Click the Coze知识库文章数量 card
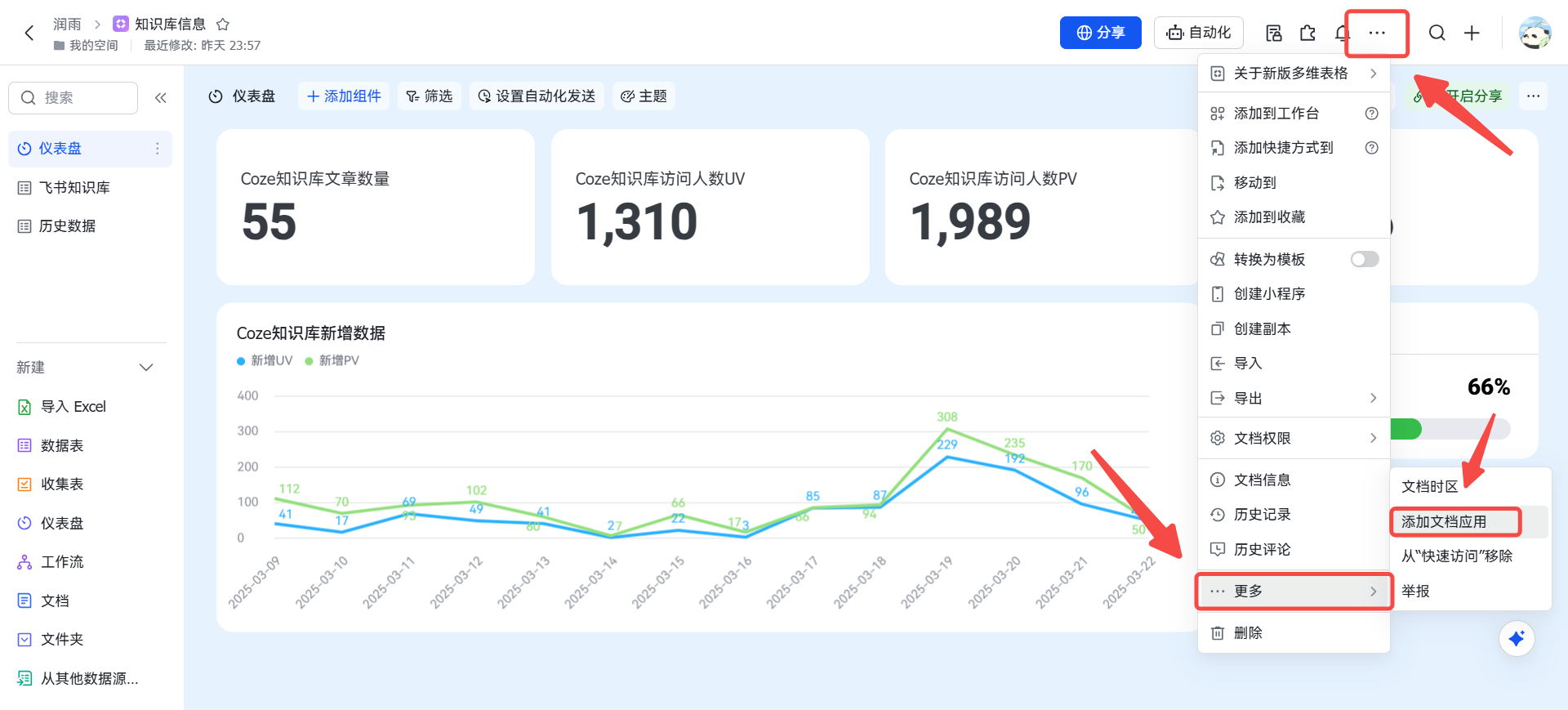The image size is (1568, 710). 376,208
